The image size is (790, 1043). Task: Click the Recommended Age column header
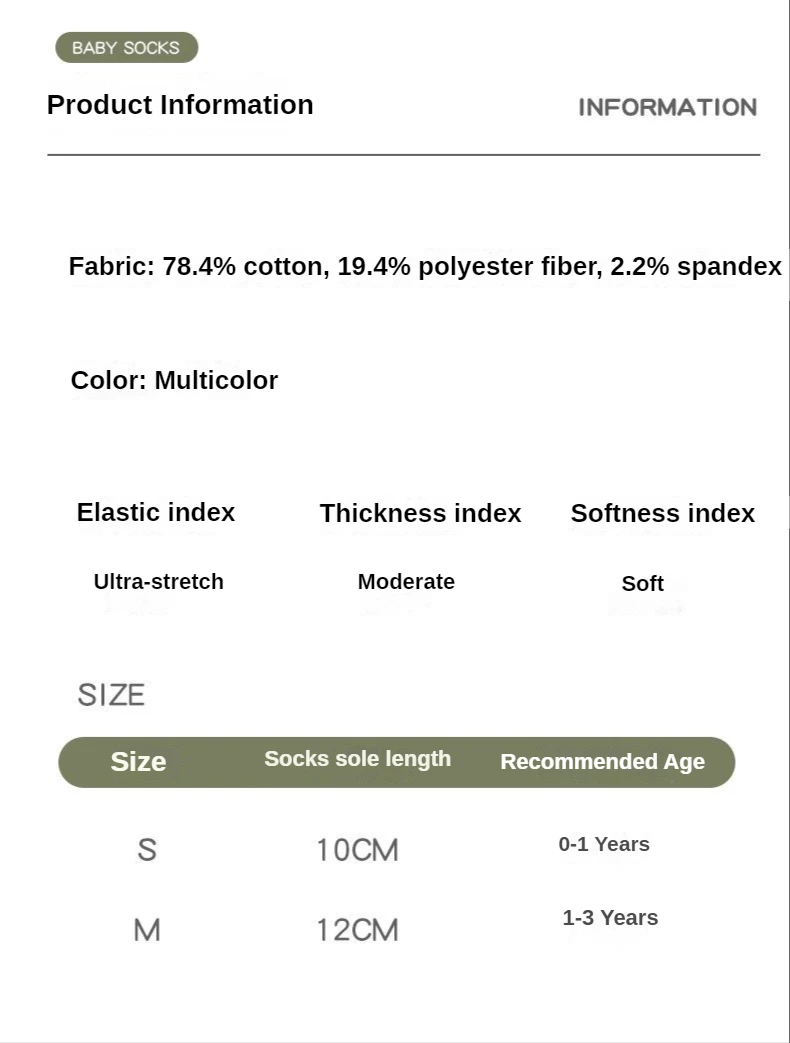pos(602,762)
